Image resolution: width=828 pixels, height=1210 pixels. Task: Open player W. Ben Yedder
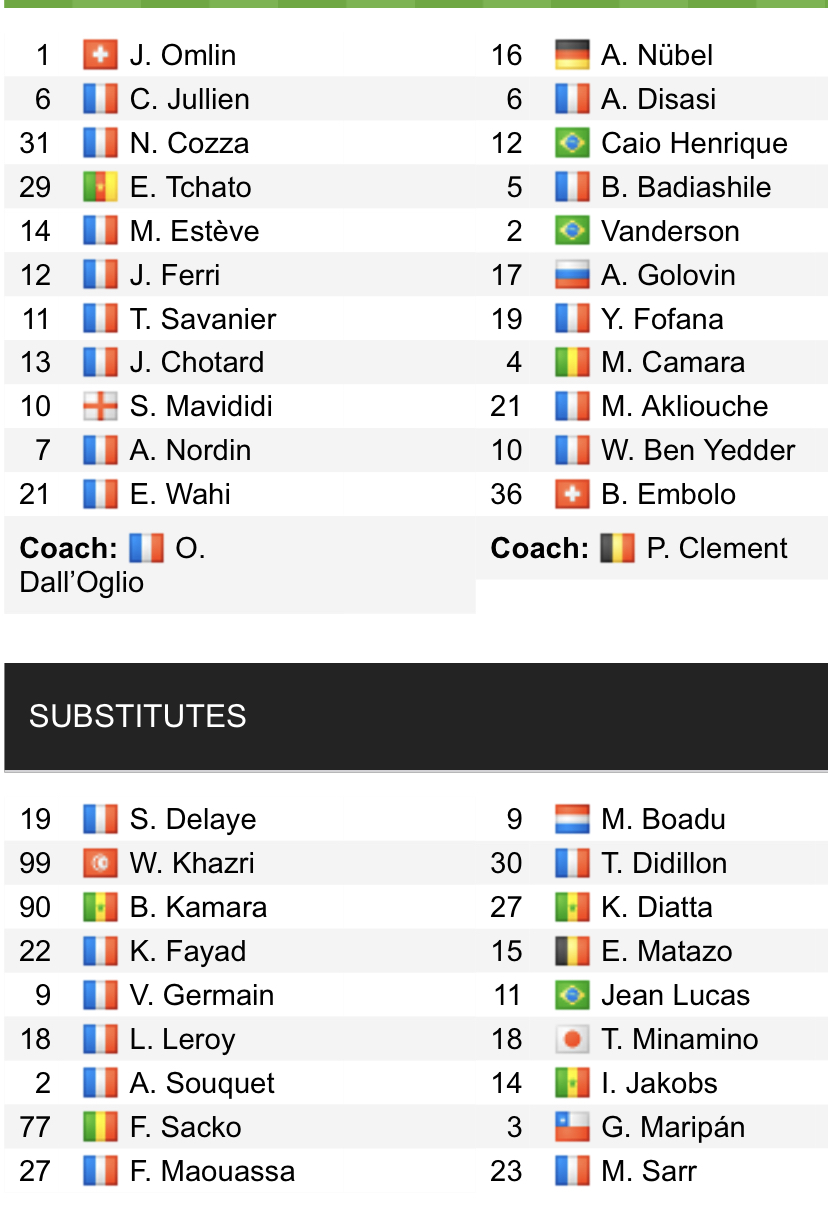(698, 450)
